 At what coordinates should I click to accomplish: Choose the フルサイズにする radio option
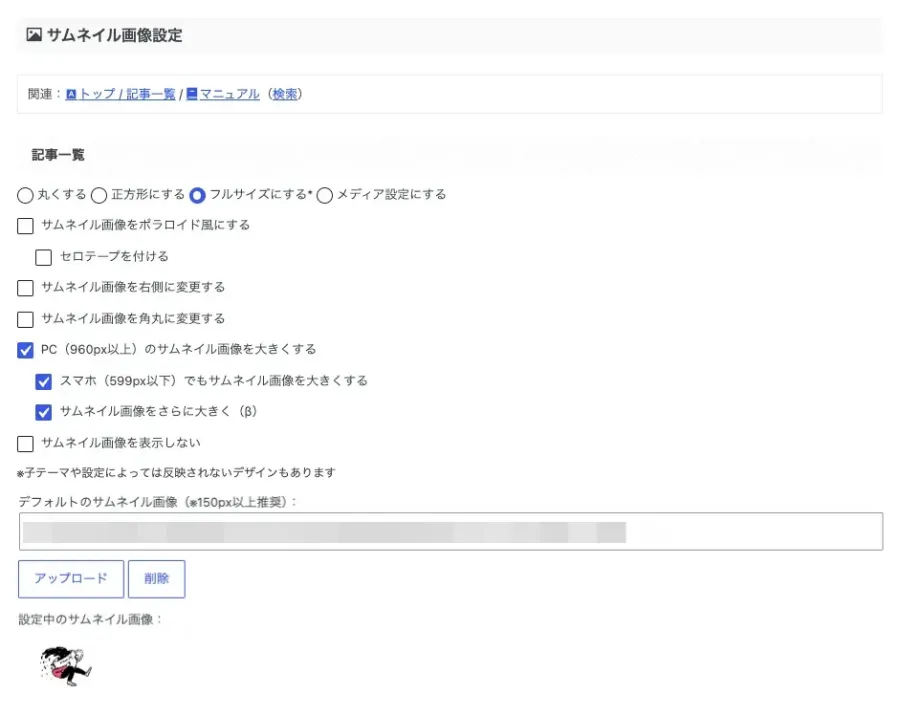point(197,195)
